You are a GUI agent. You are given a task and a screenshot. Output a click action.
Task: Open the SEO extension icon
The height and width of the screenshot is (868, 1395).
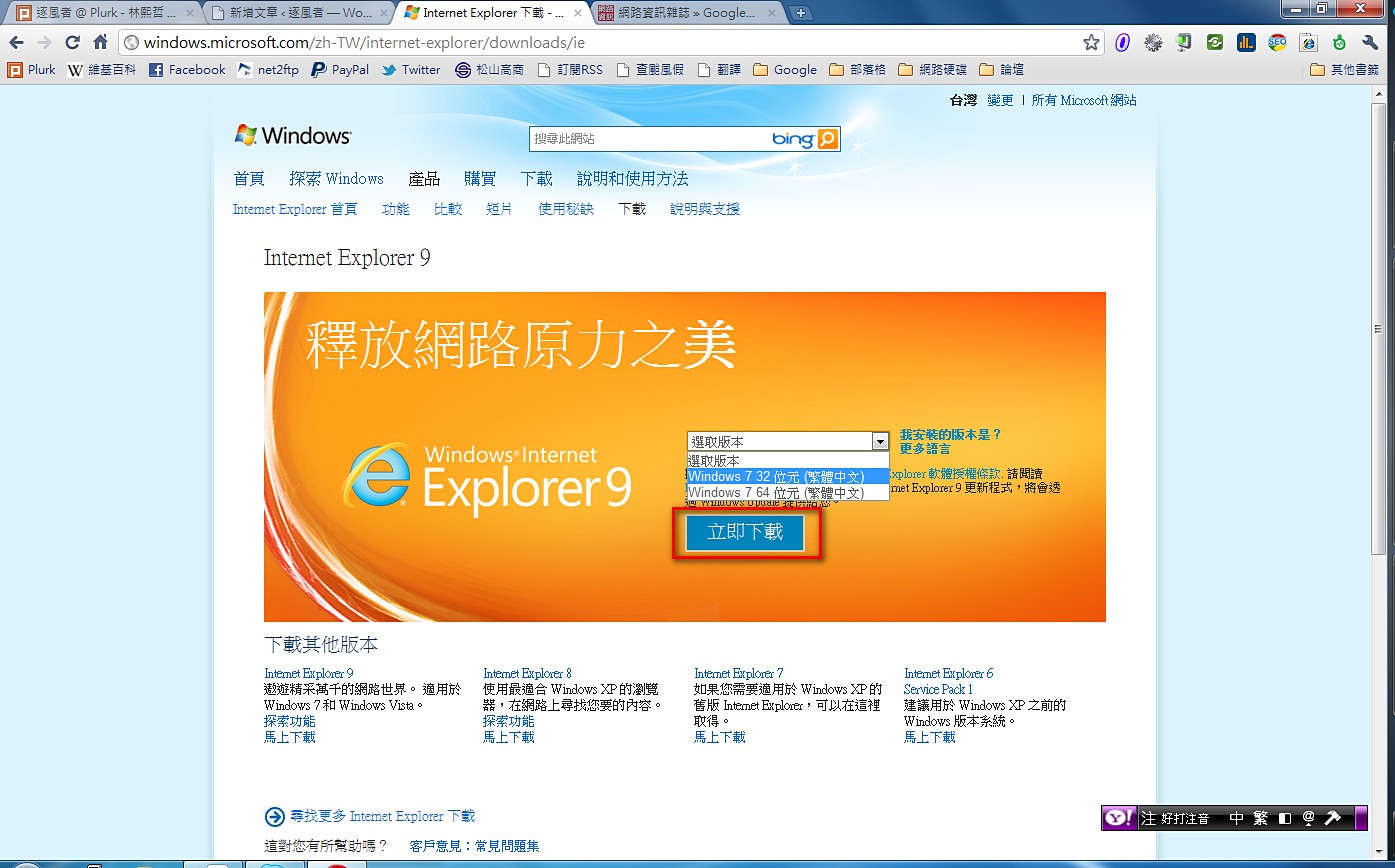point(1277,43)
